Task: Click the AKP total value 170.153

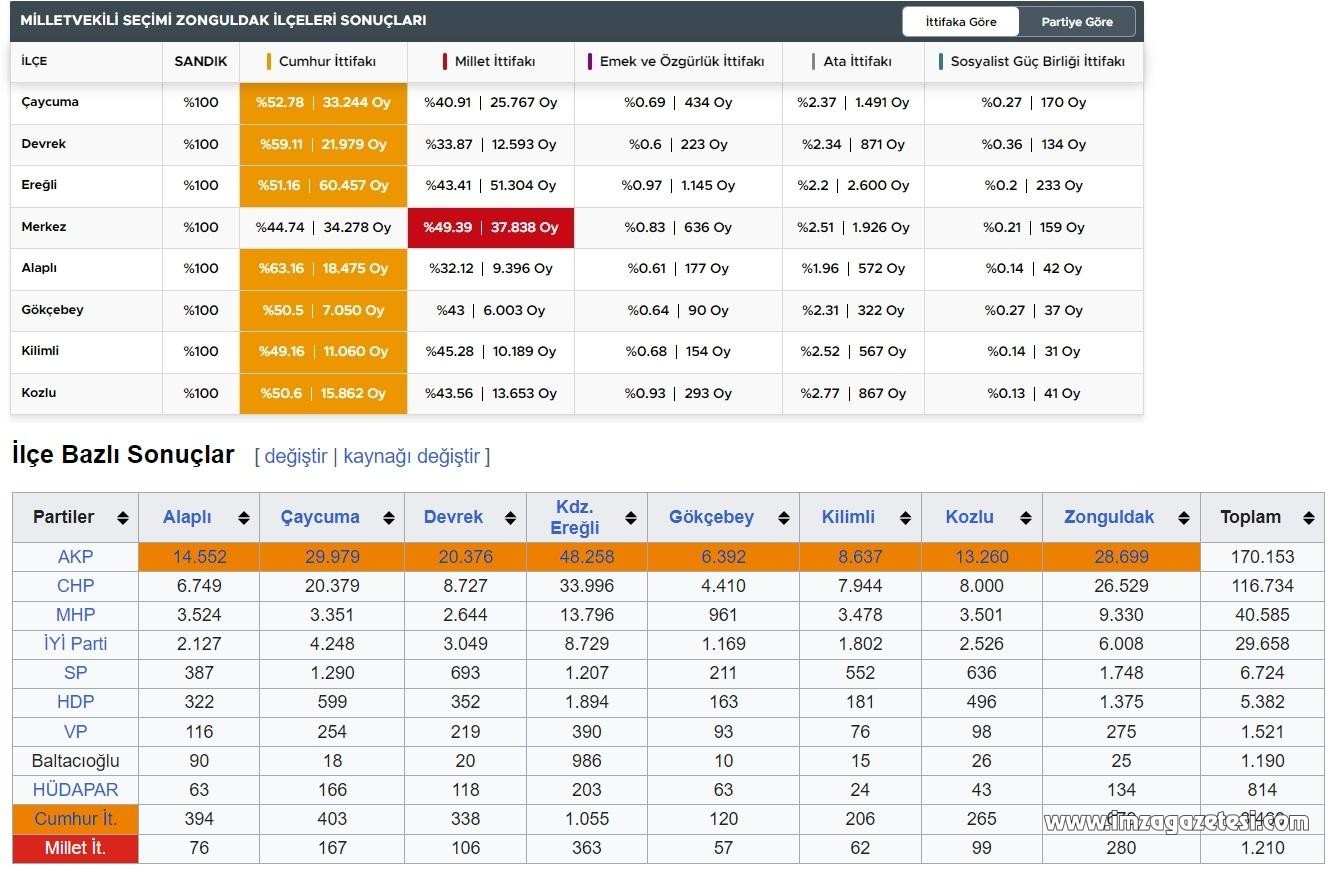Action: pyautogui.click(x=1262, y=557)
